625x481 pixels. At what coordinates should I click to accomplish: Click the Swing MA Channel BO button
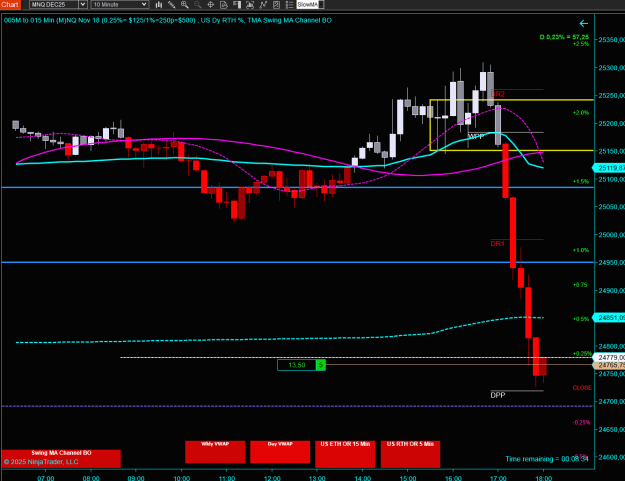pos(61,458)
